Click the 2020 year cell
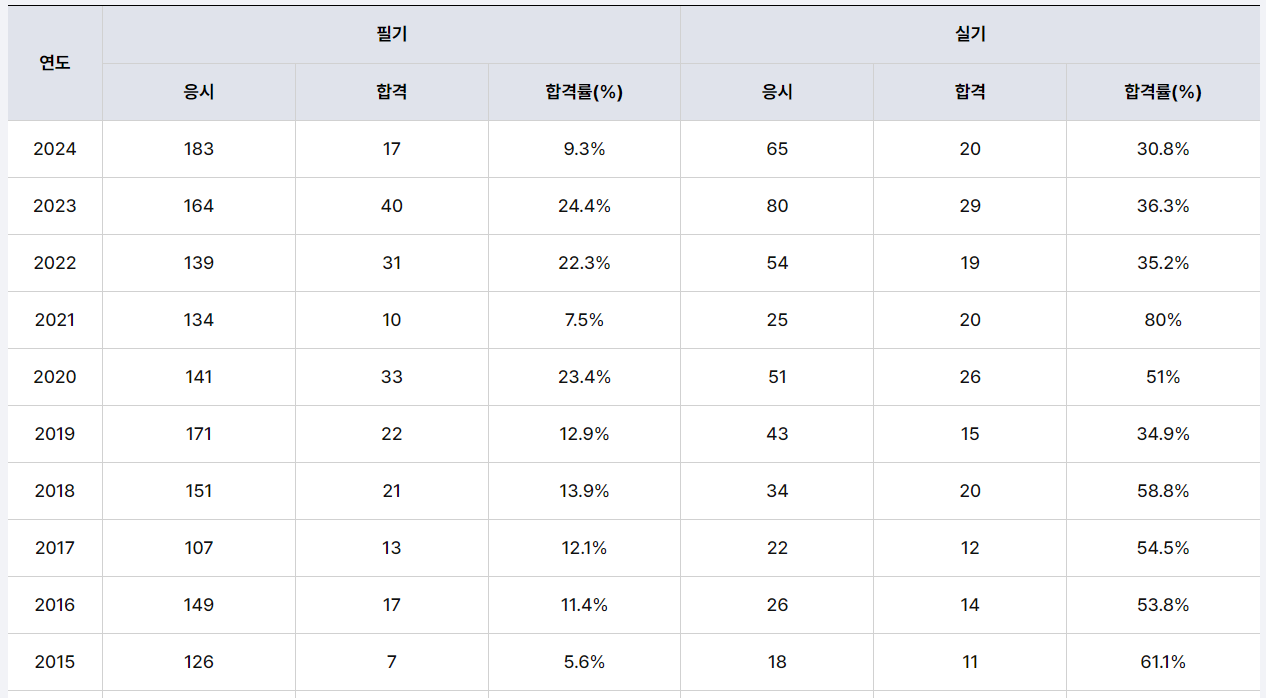This screenshot has width=1266, height=698. pyautogui.click(x=55, y=377)
